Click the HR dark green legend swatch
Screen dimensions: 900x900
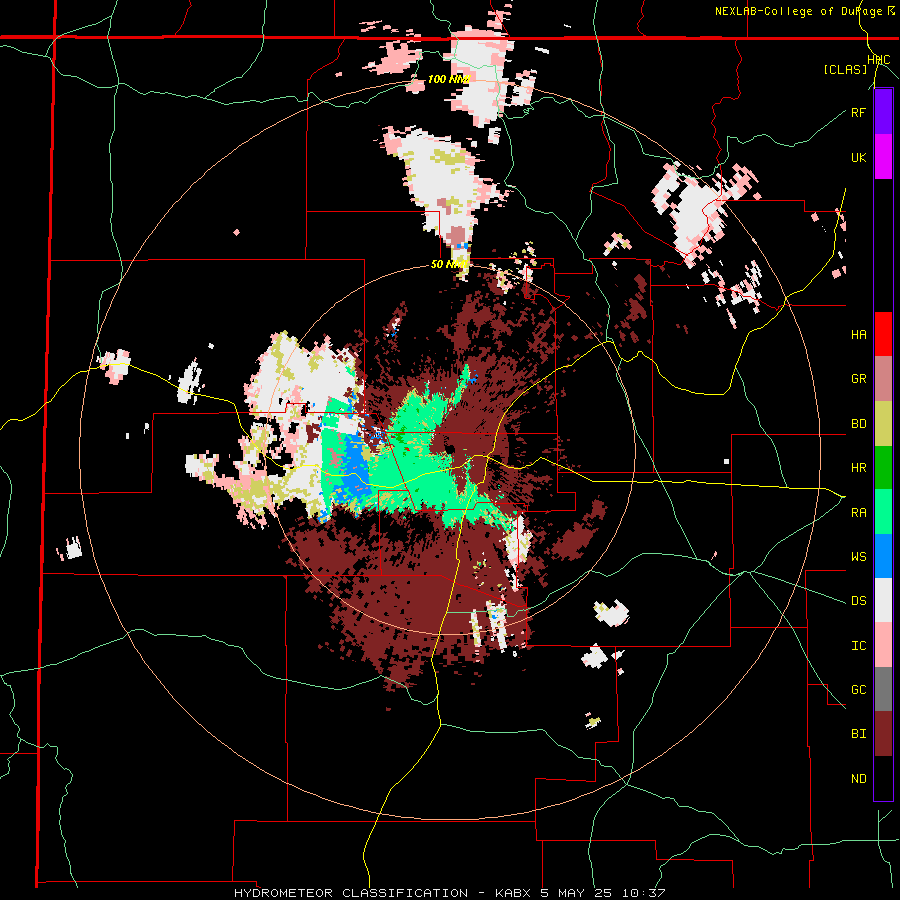[883, 467]
